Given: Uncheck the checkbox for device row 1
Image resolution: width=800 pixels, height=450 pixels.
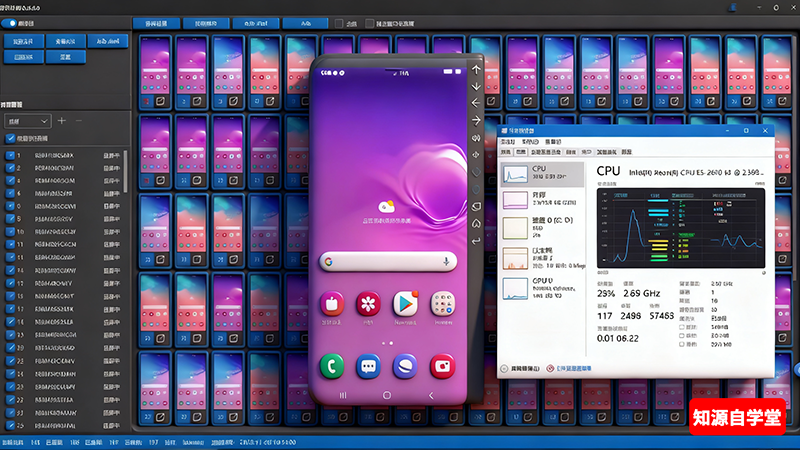Looking at the screenshot, I should [11, 155].
